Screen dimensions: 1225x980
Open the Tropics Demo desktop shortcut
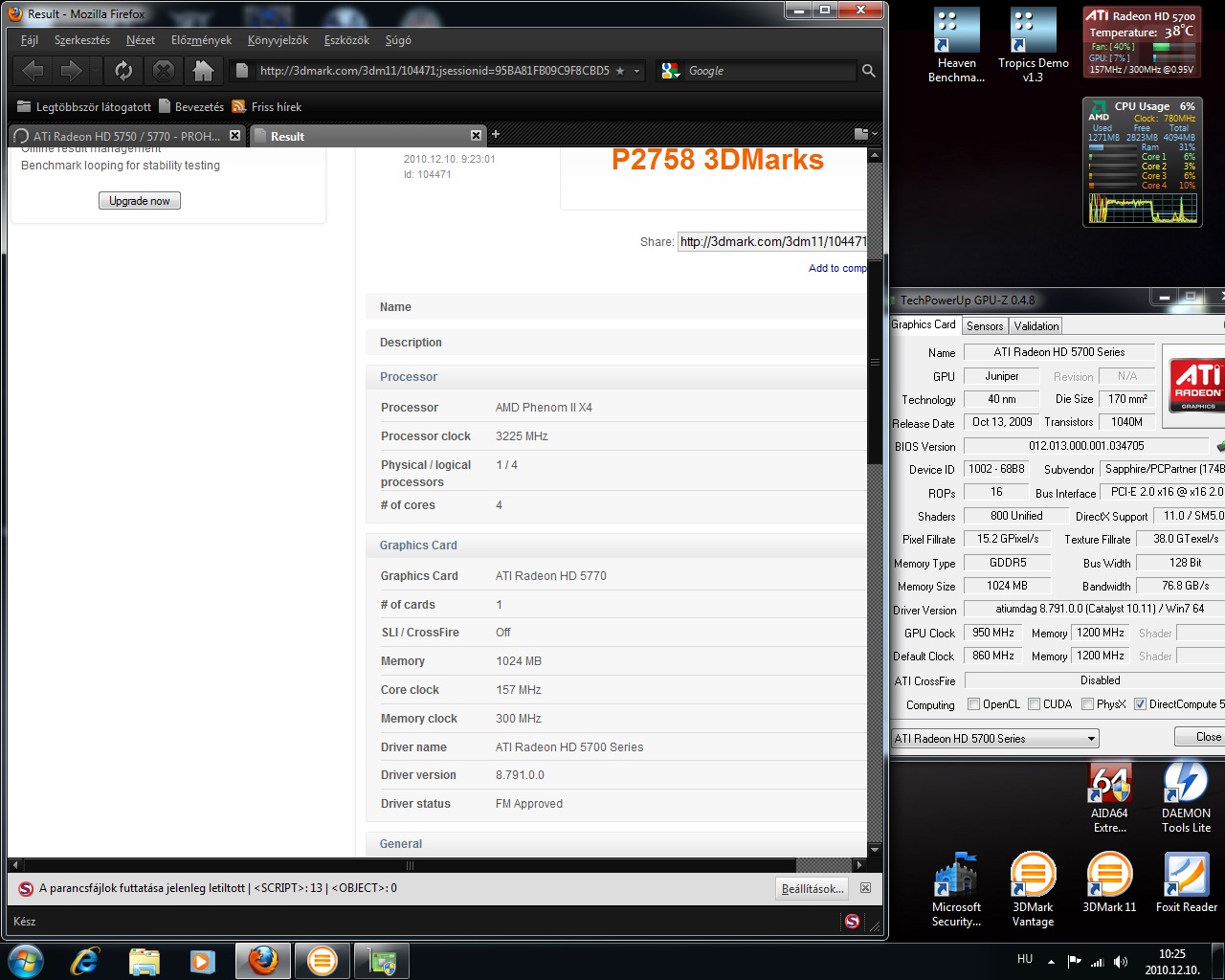coord(1034,45)
